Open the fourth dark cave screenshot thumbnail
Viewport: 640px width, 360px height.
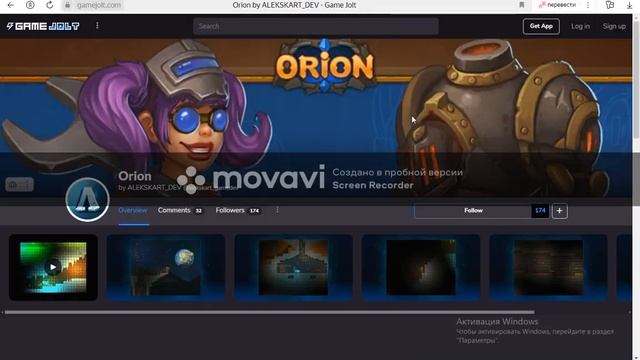421,267
